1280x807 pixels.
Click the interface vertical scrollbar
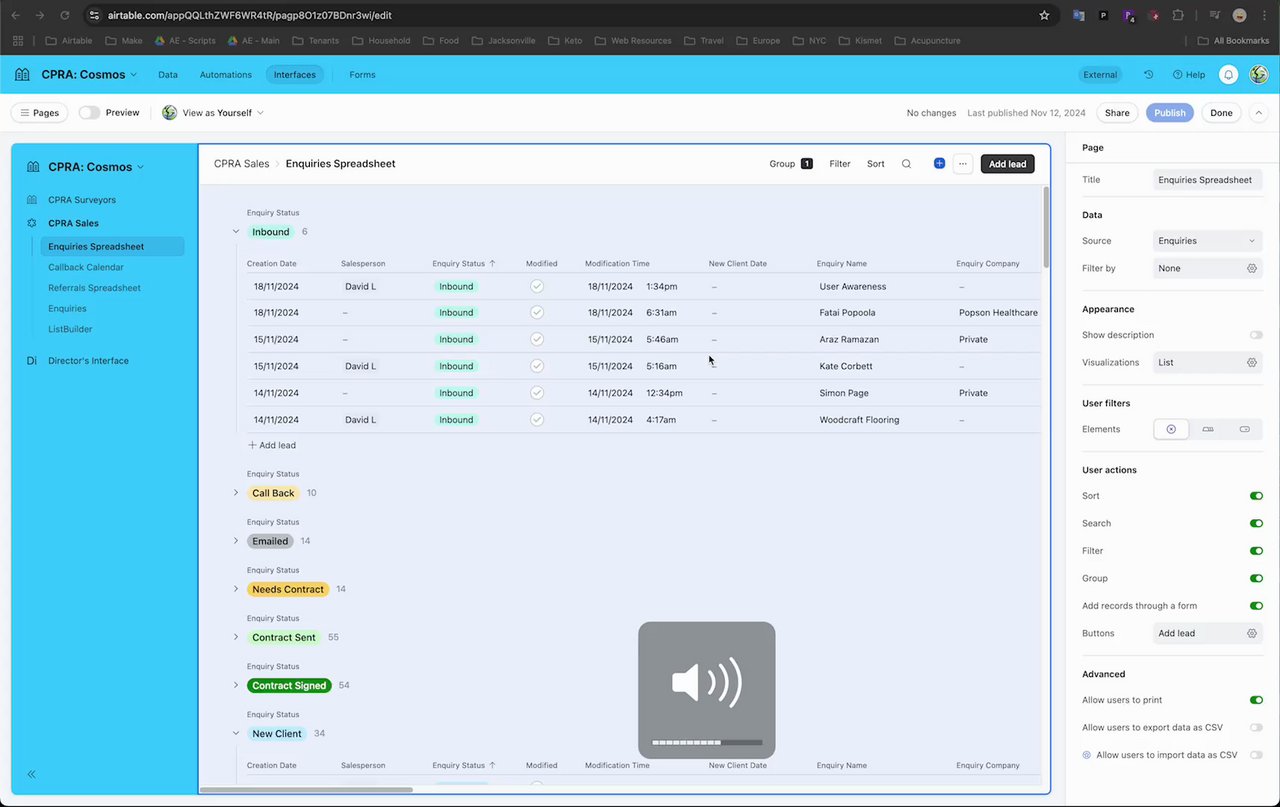[x=1046, y=225]
